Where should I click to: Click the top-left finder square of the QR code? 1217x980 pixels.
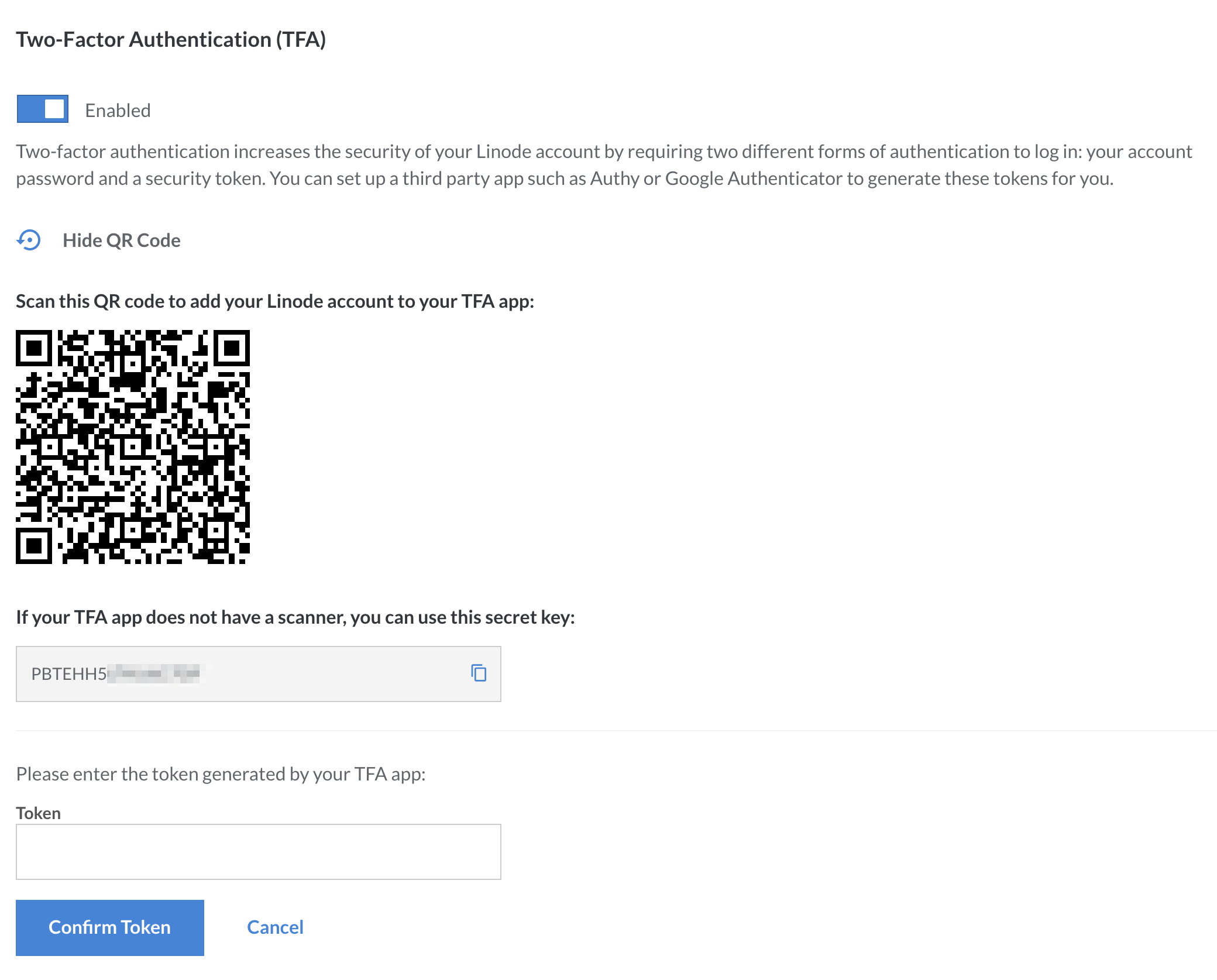[34, 348]
